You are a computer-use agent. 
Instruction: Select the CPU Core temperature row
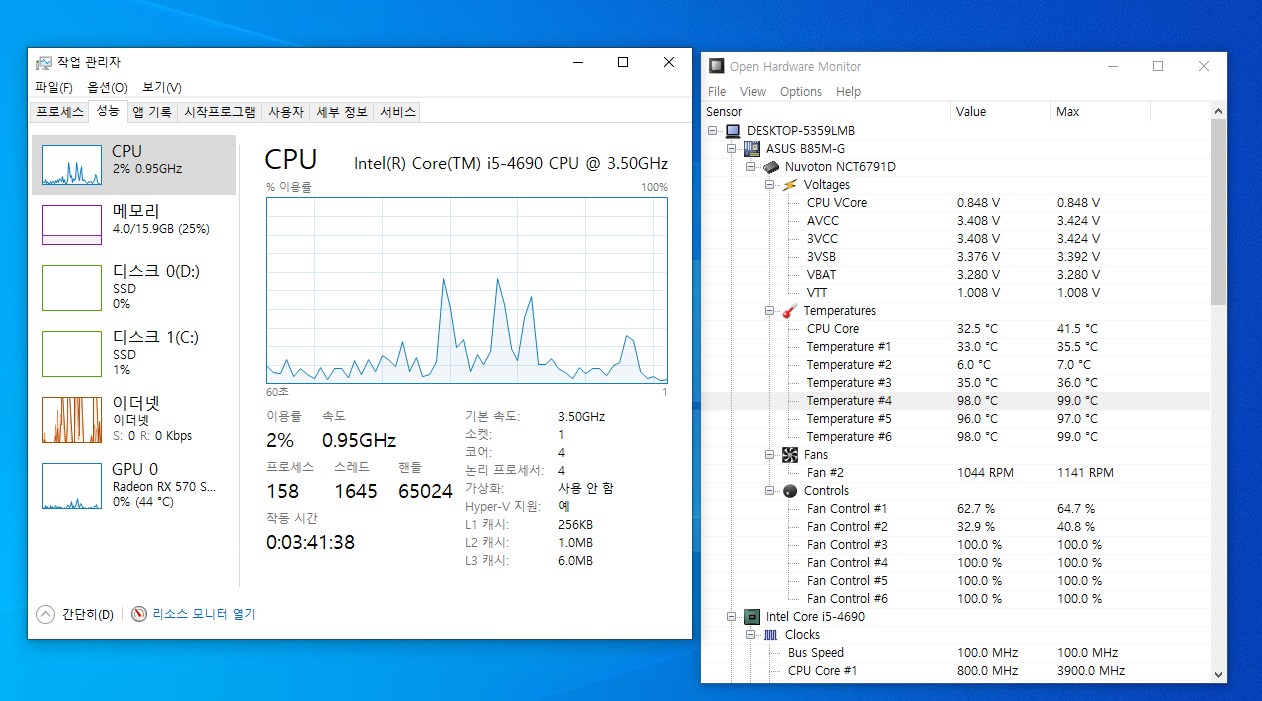(x=955, y=329)
